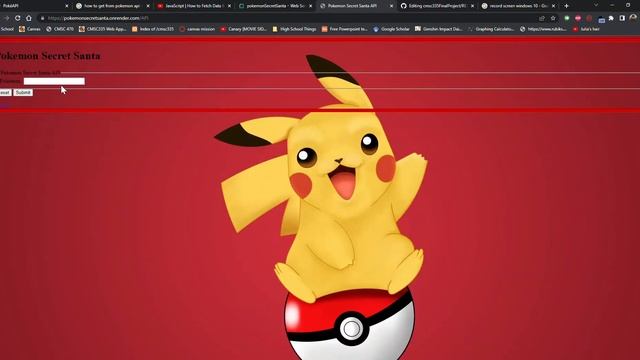
Task: Open the School bookmarks folder
Action: coord(7,29)
